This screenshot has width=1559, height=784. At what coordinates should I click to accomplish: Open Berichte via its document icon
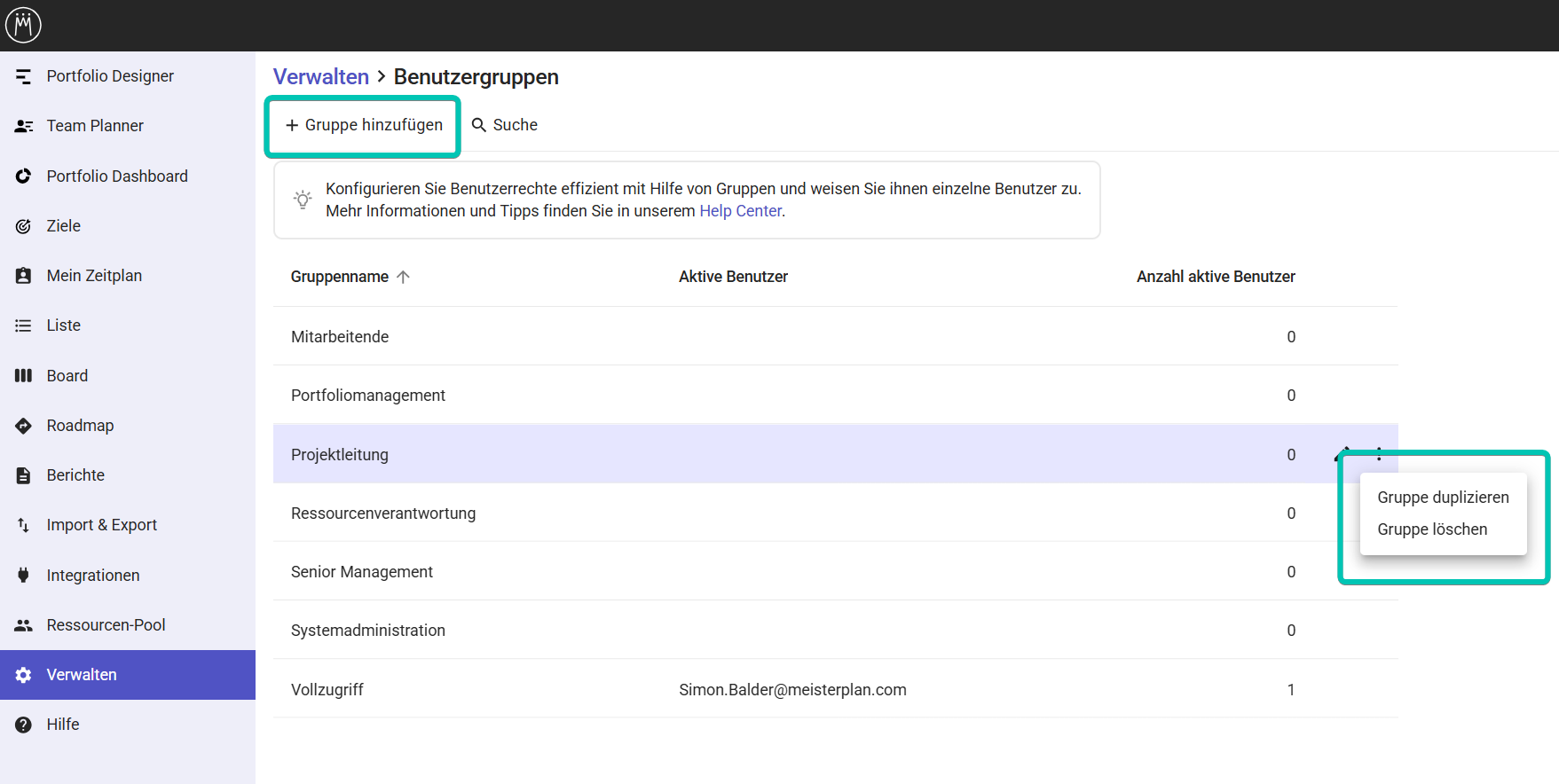coord(24,475)
